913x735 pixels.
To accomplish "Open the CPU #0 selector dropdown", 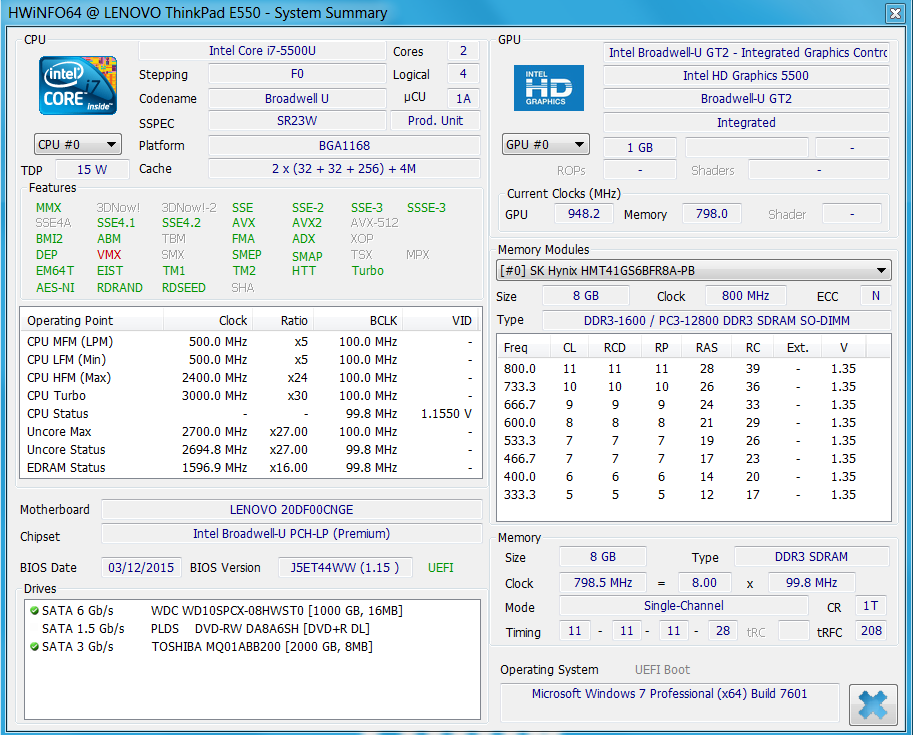I will point(78,145).
